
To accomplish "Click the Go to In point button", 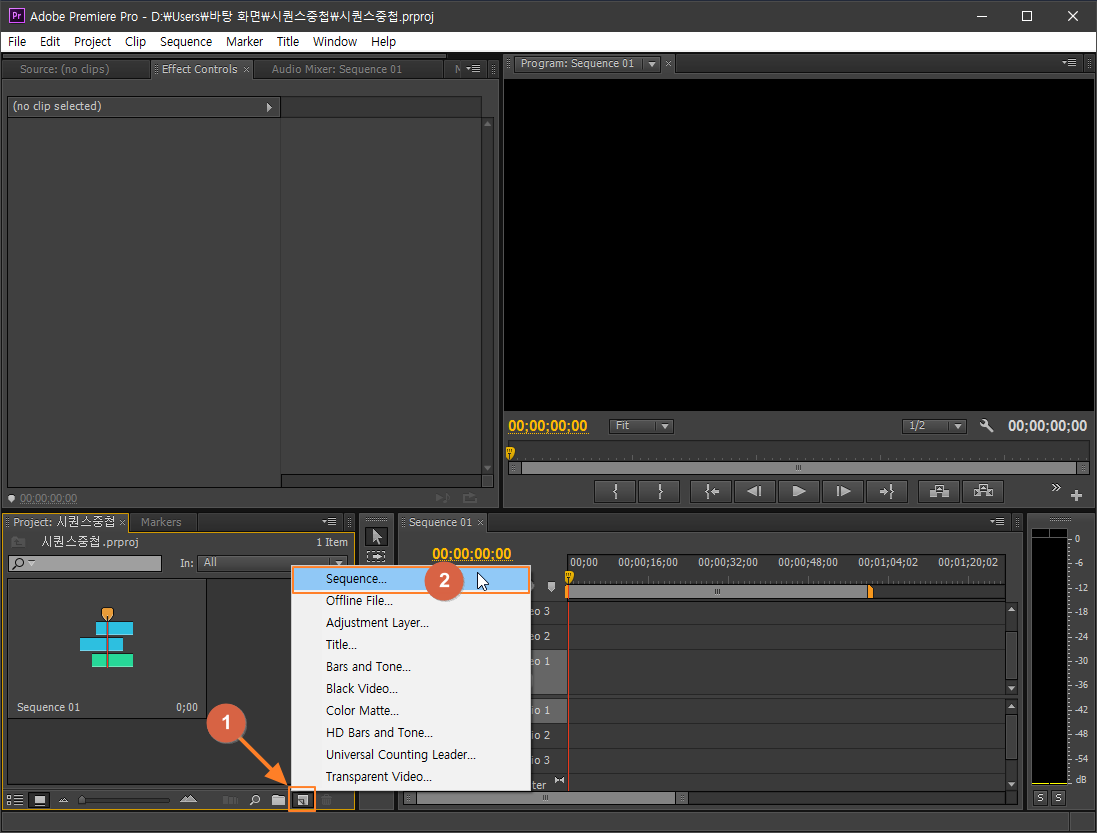I will click(712, 492).
